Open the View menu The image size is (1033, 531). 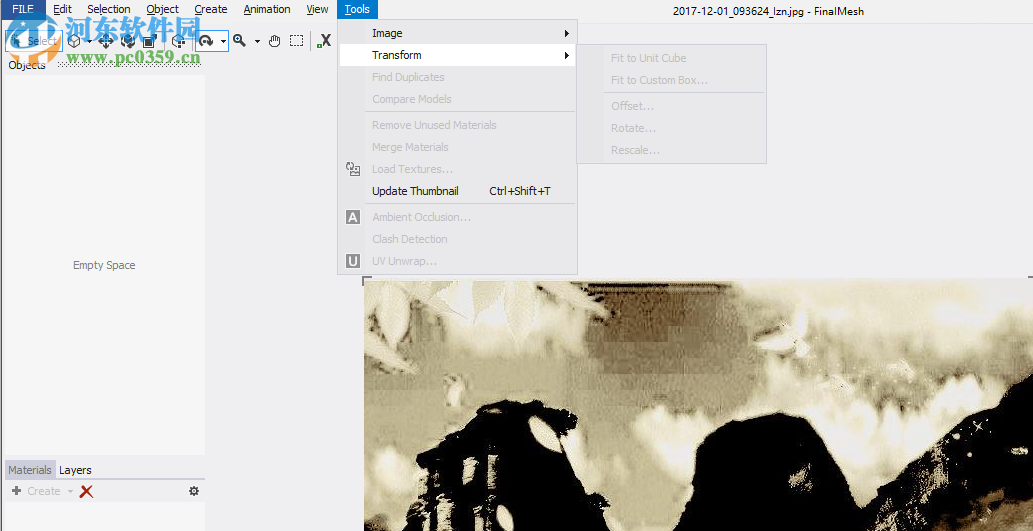[318, 9]
